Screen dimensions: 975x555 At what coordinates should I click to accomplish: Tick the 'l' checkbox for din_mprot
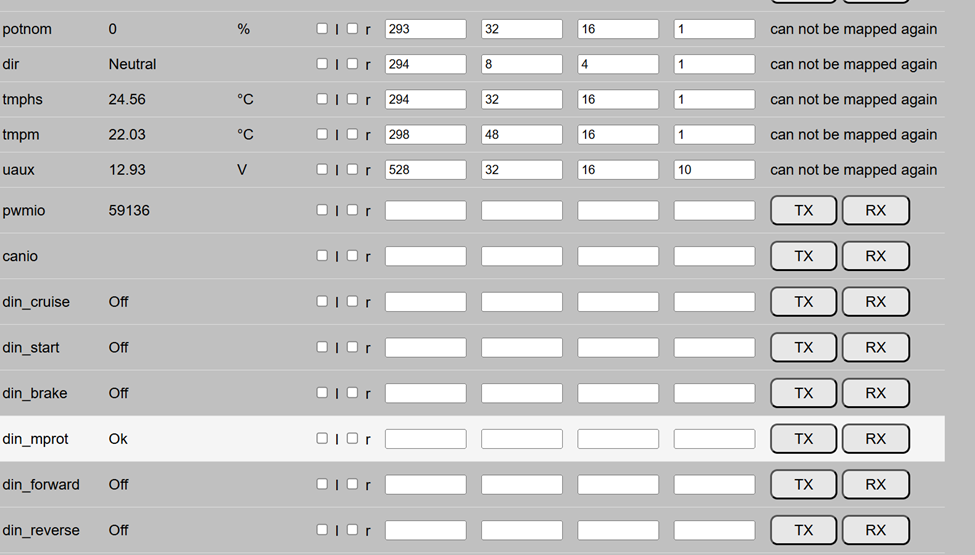tap(322, 438)
